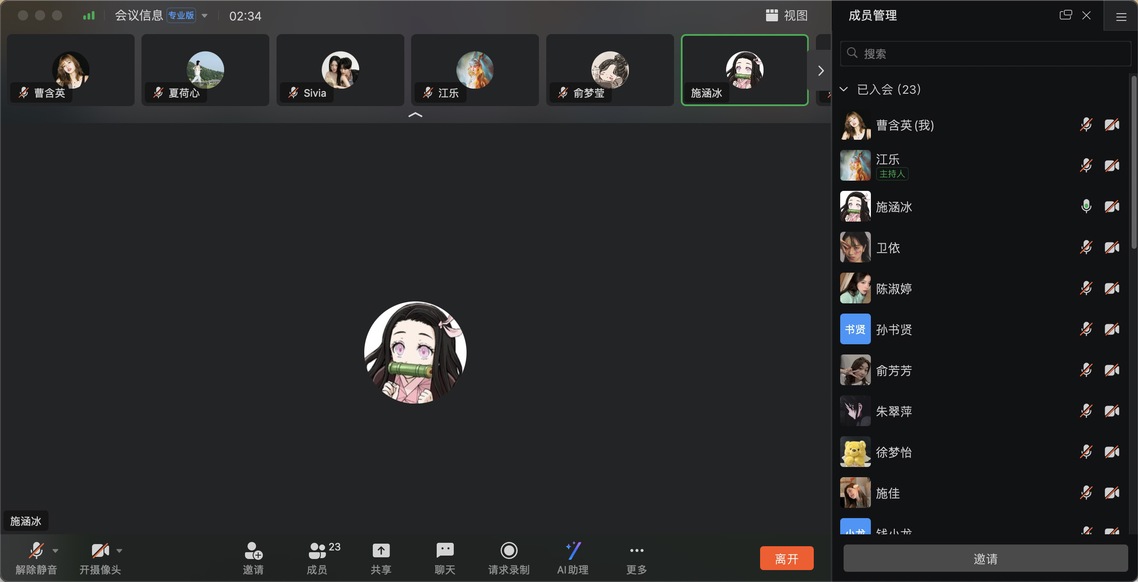This screenshot has width=1138, height=582.
Task: Toggle the microphone icon for 江乐
Action: pos(1086,165)
